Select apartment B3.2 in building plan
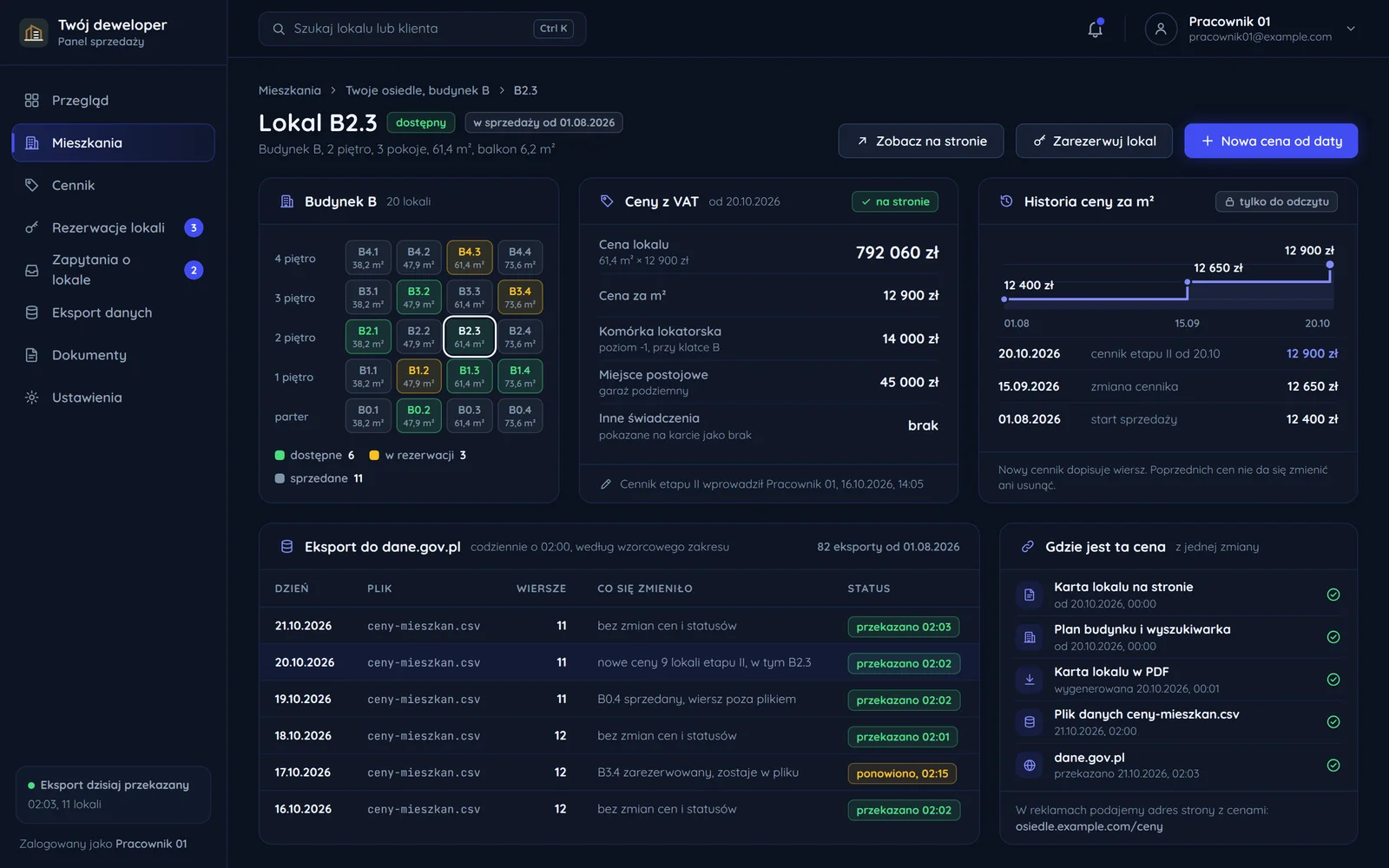 pyautogui.click(x=418, y=298)
